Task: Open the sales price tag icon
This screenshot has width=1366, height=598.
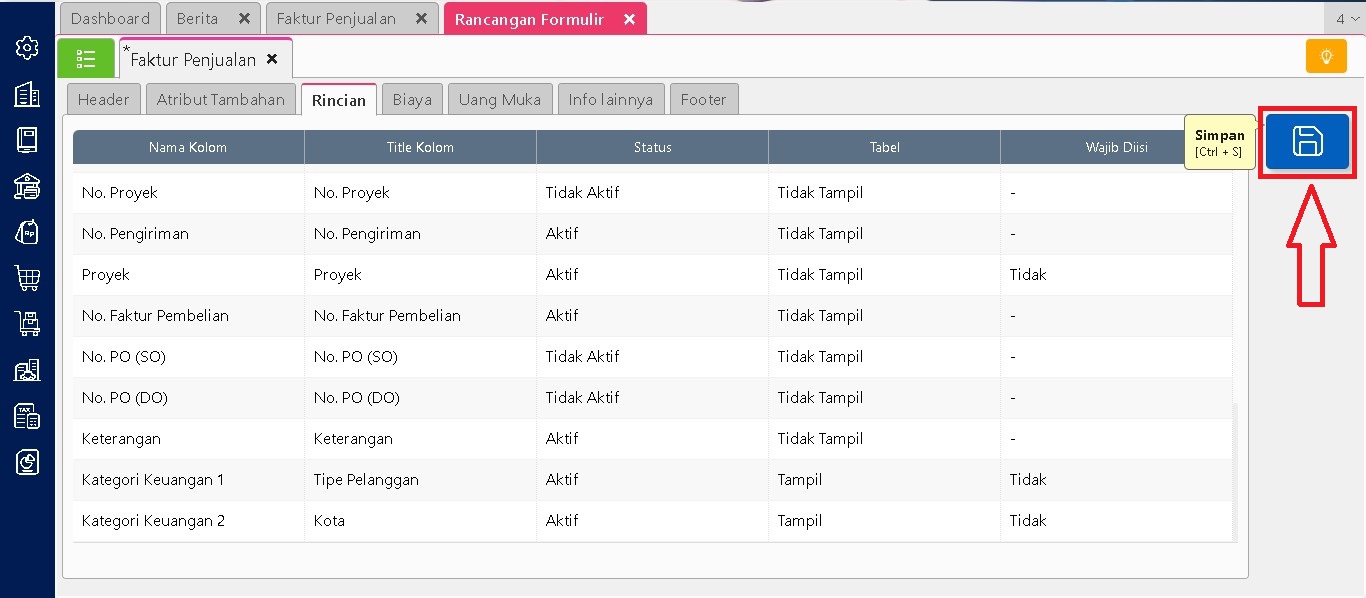Action: [27, 232]
